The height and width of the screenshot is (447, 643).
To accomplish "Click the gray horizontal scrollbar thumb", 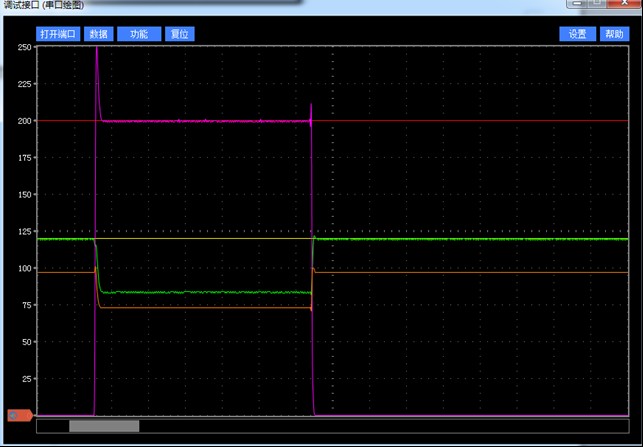I will 104,426.
